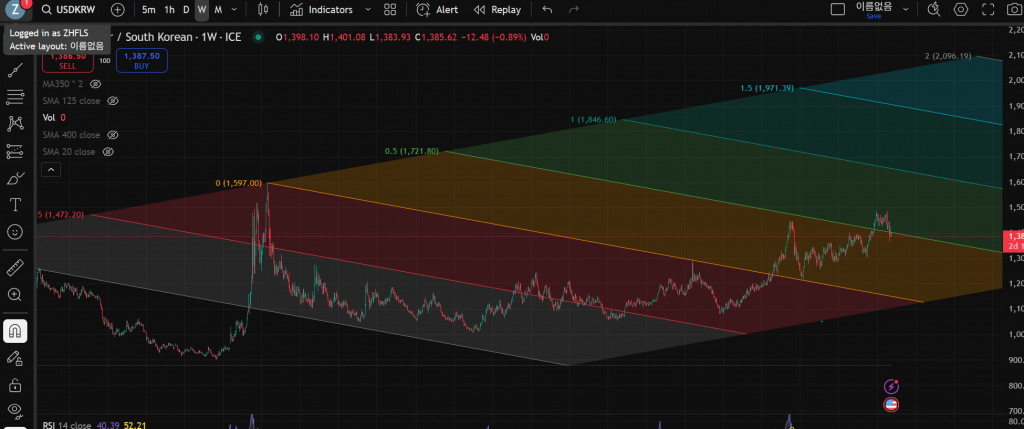The image size is (1024, 429).
Task: Expand the layout name dropdown arrow
Action: click(x=906, y=9)
